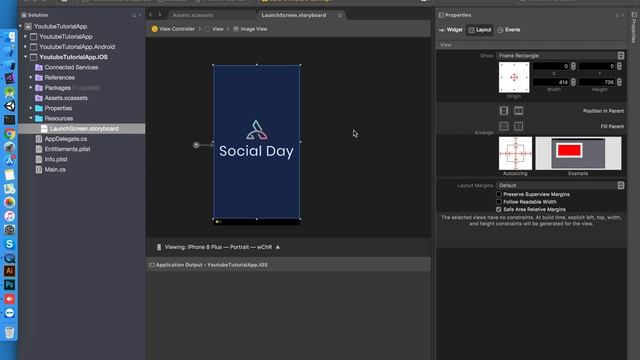640x360 pixels.
Task: Toggle Preserve Superview Margins checkbox
Action: pyautogui.click(x=498, y=194)
